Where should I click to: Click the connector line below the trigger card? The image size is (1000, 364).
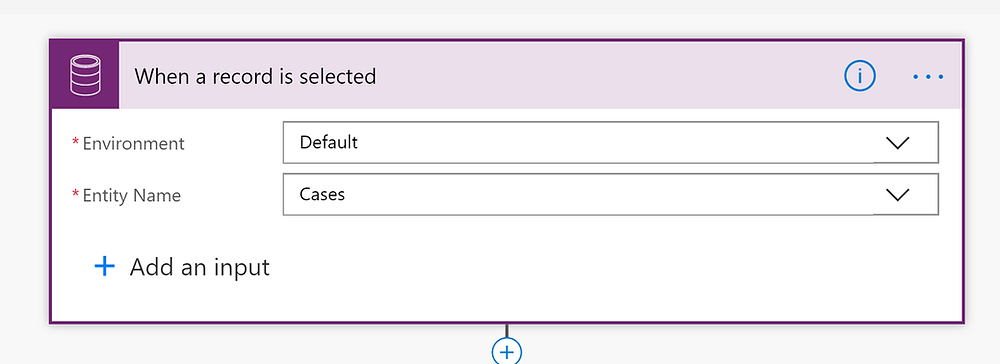coord(507,331)
